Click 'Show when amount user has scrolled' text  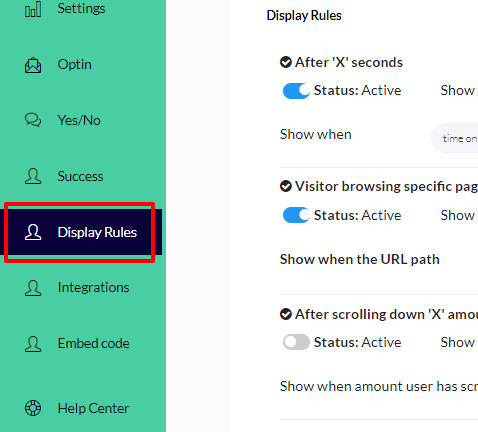(x=379, y=386)
